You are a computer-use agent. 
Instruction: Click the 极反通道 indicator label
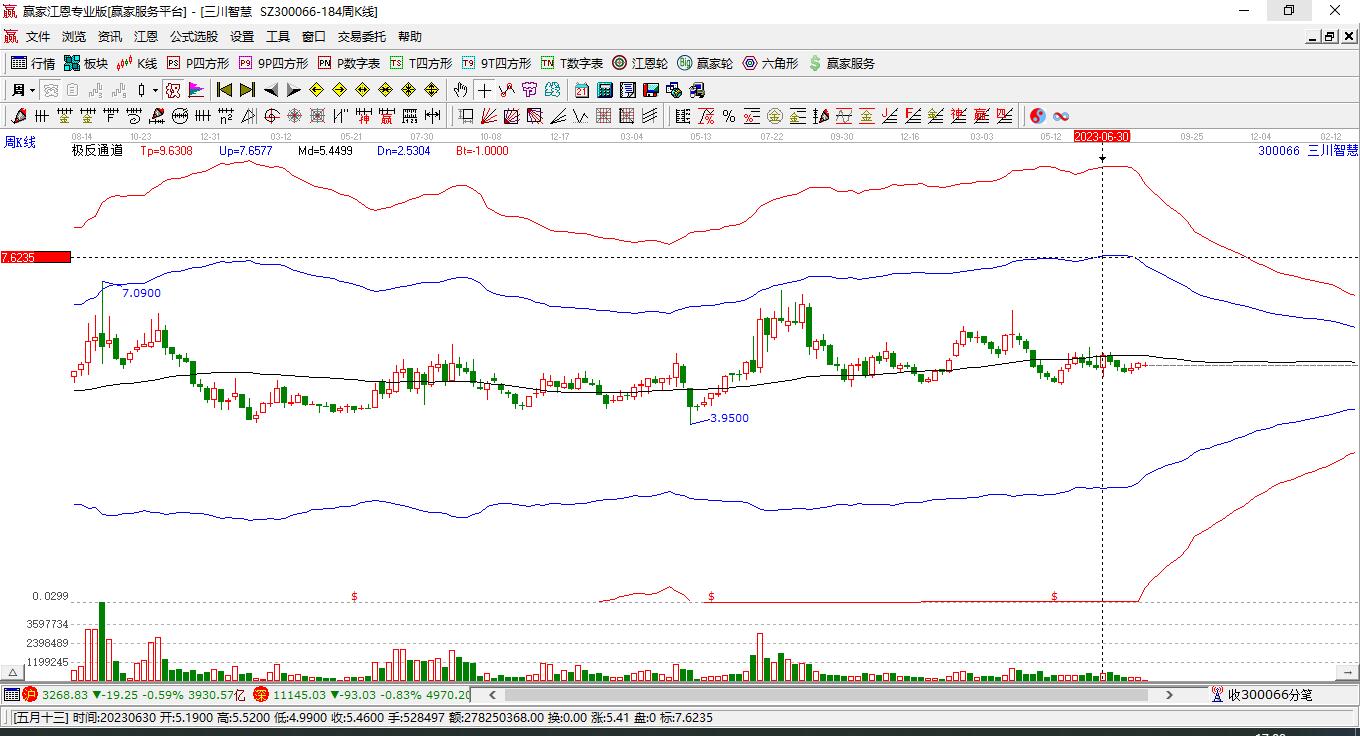tap(97, 151)
